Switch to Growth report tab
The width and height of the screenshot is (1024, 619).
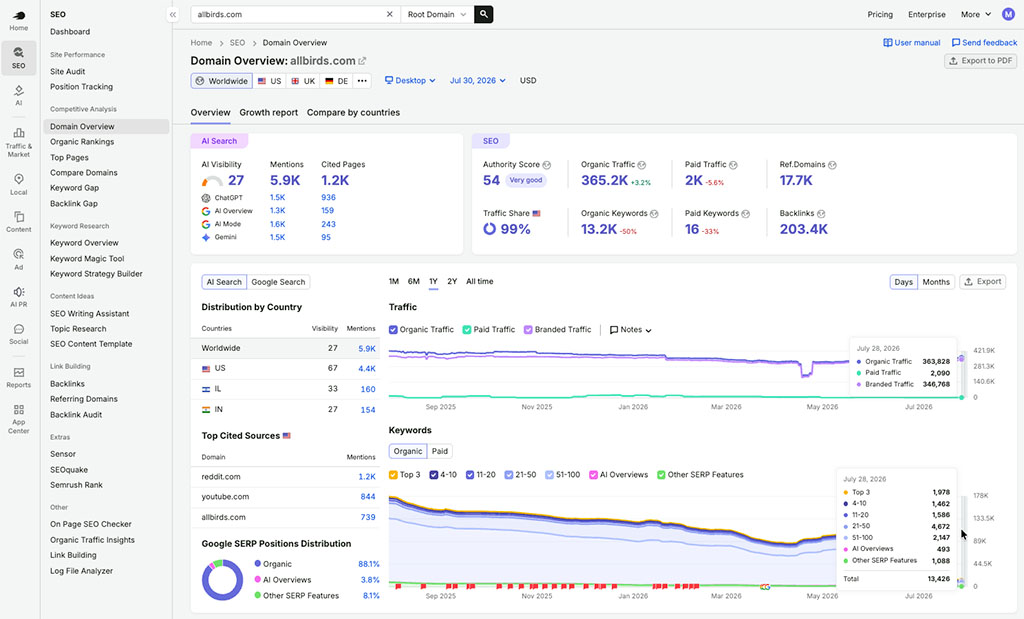(268, 112)
